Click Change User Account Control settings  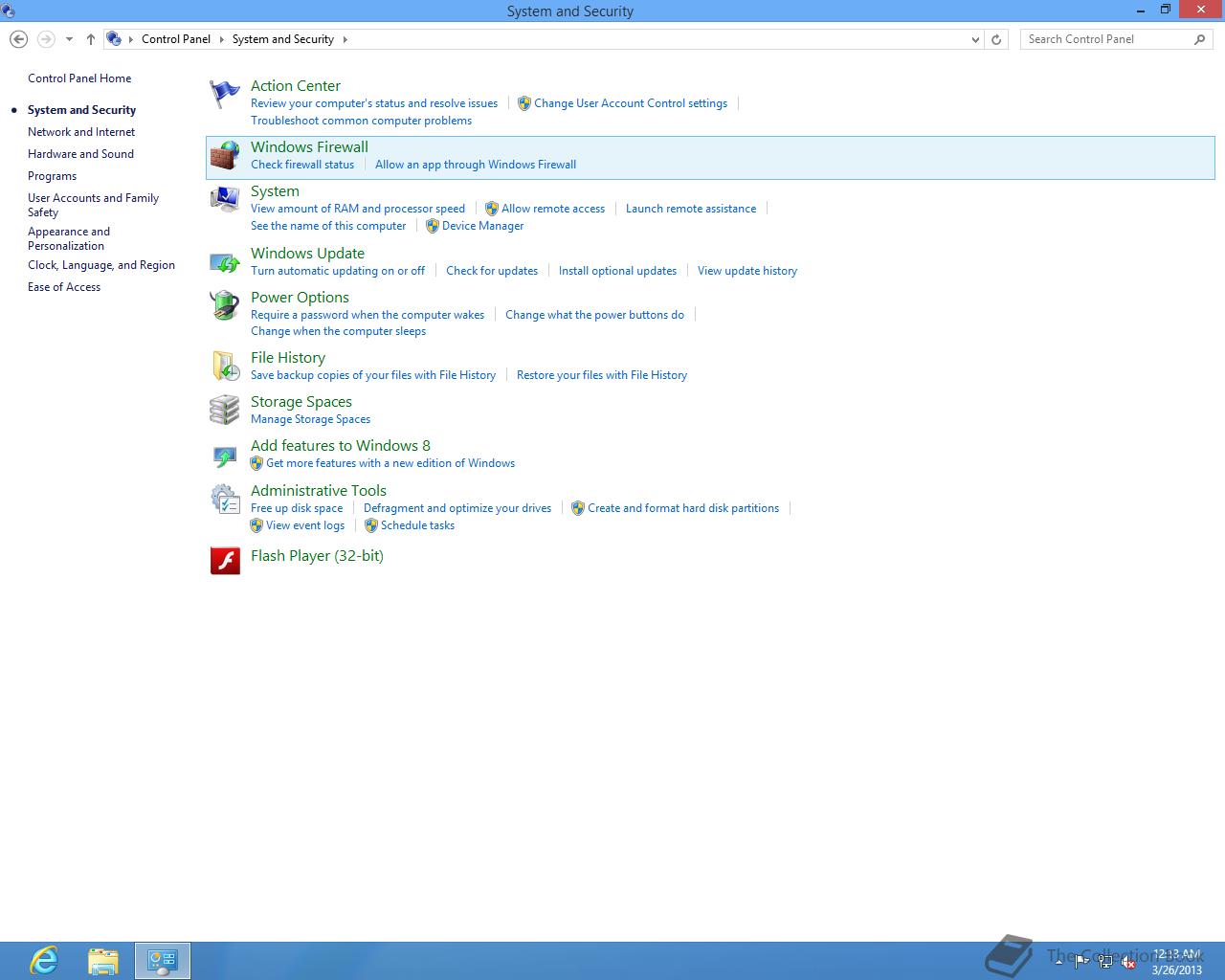[631, 103]
